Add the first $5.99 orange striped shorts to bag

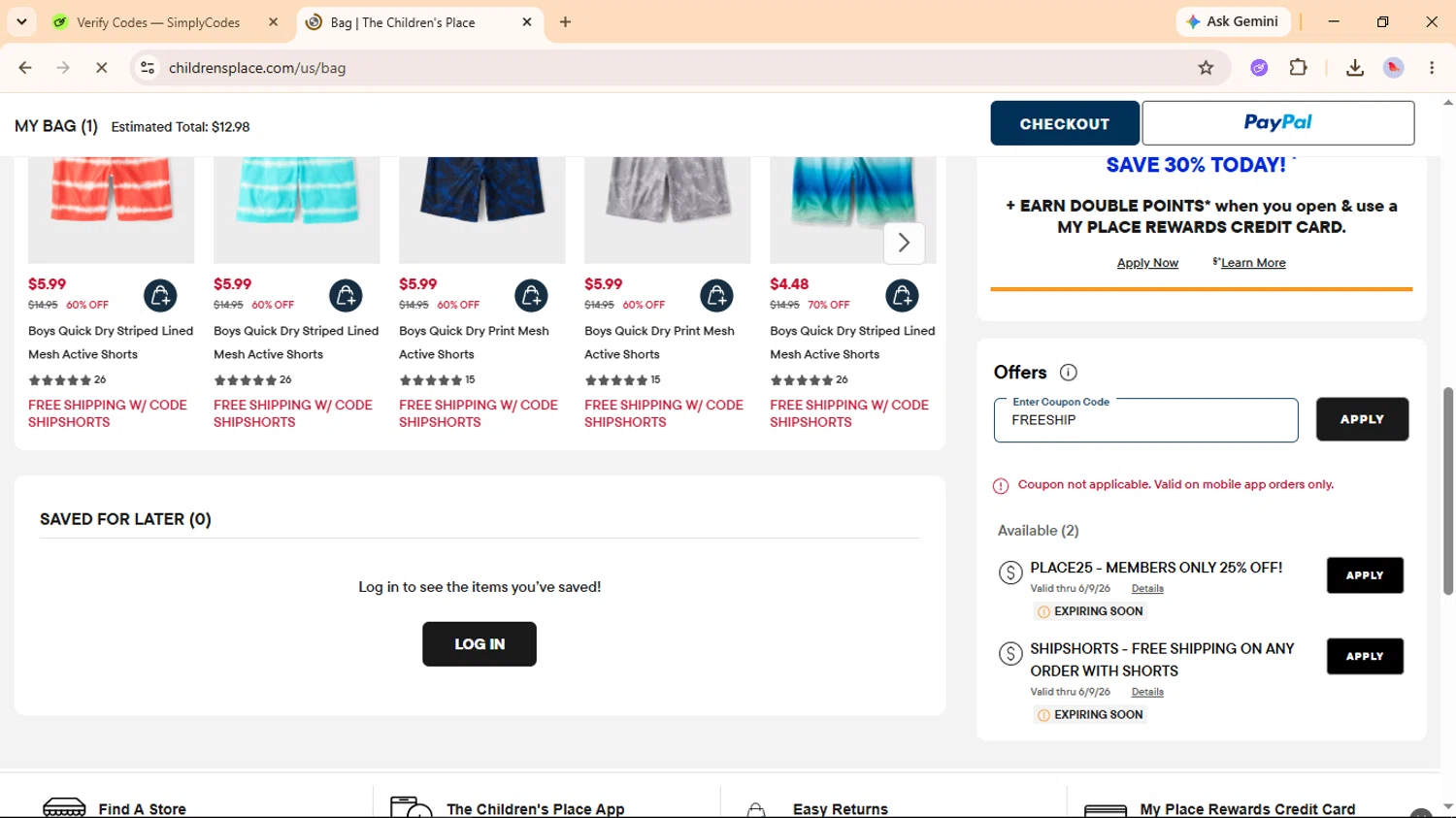pyautogui.click(x=160, y=296)
